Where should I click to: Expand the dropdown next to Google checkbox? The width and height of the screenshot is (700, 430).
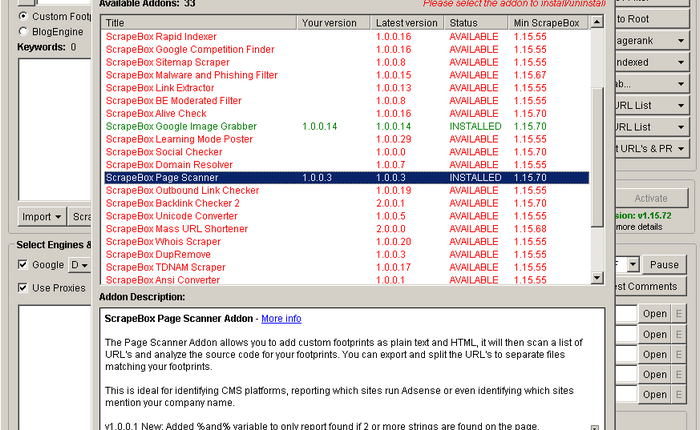pyautogui.click(x=80, y=265)
